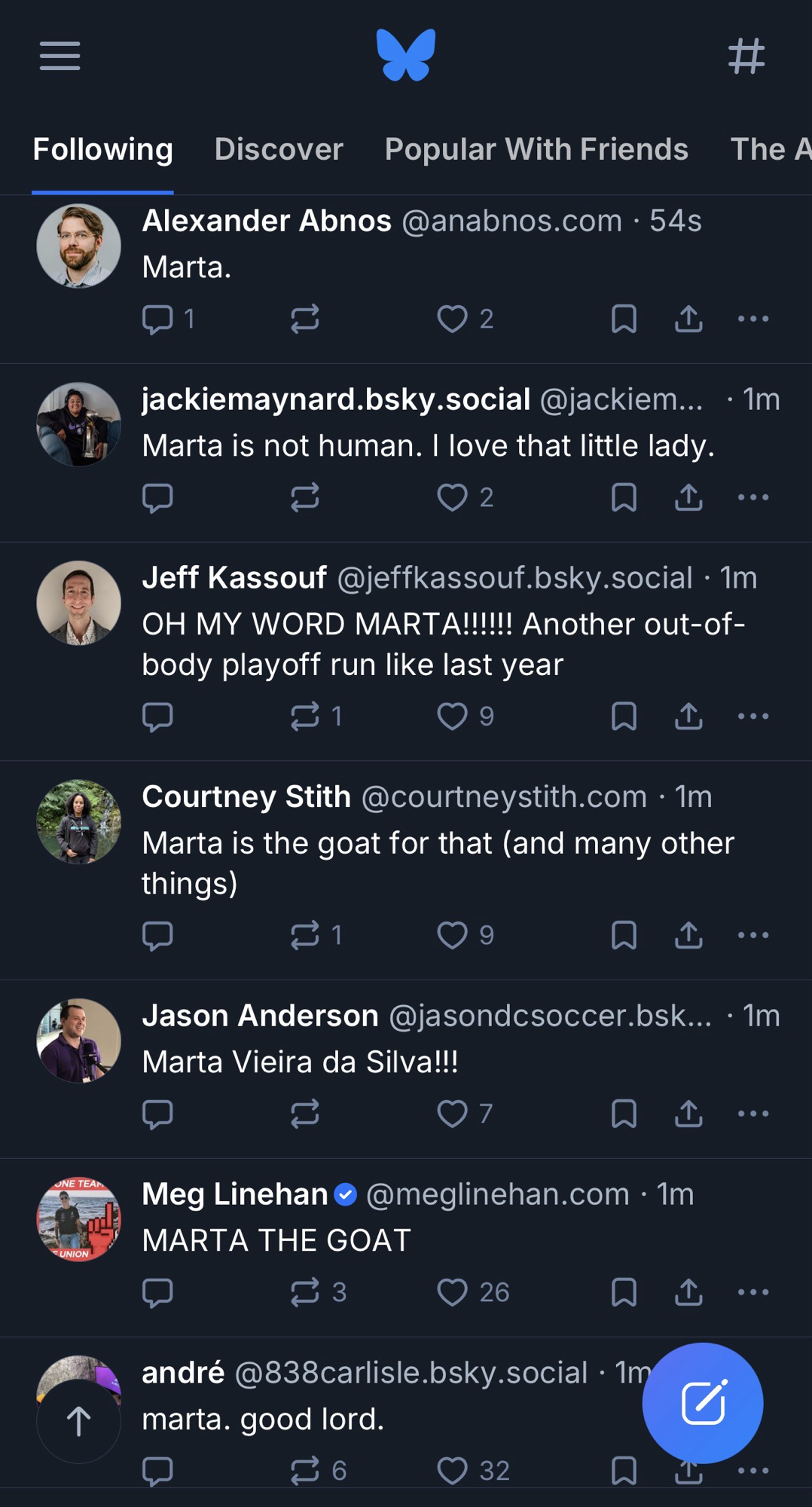Screen dimensions: 812x1507
Task: Like jackiemaynard's post about Marta
Action: pos(453,498)
